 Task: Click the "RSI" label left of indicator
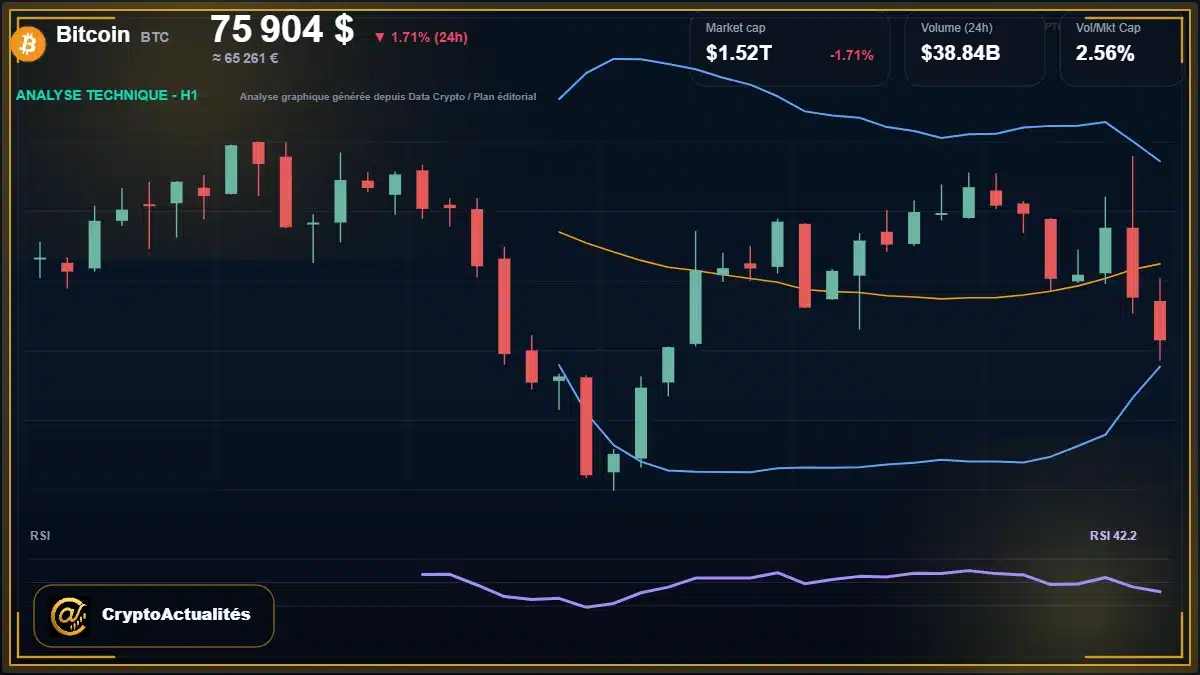pos(40,536)
